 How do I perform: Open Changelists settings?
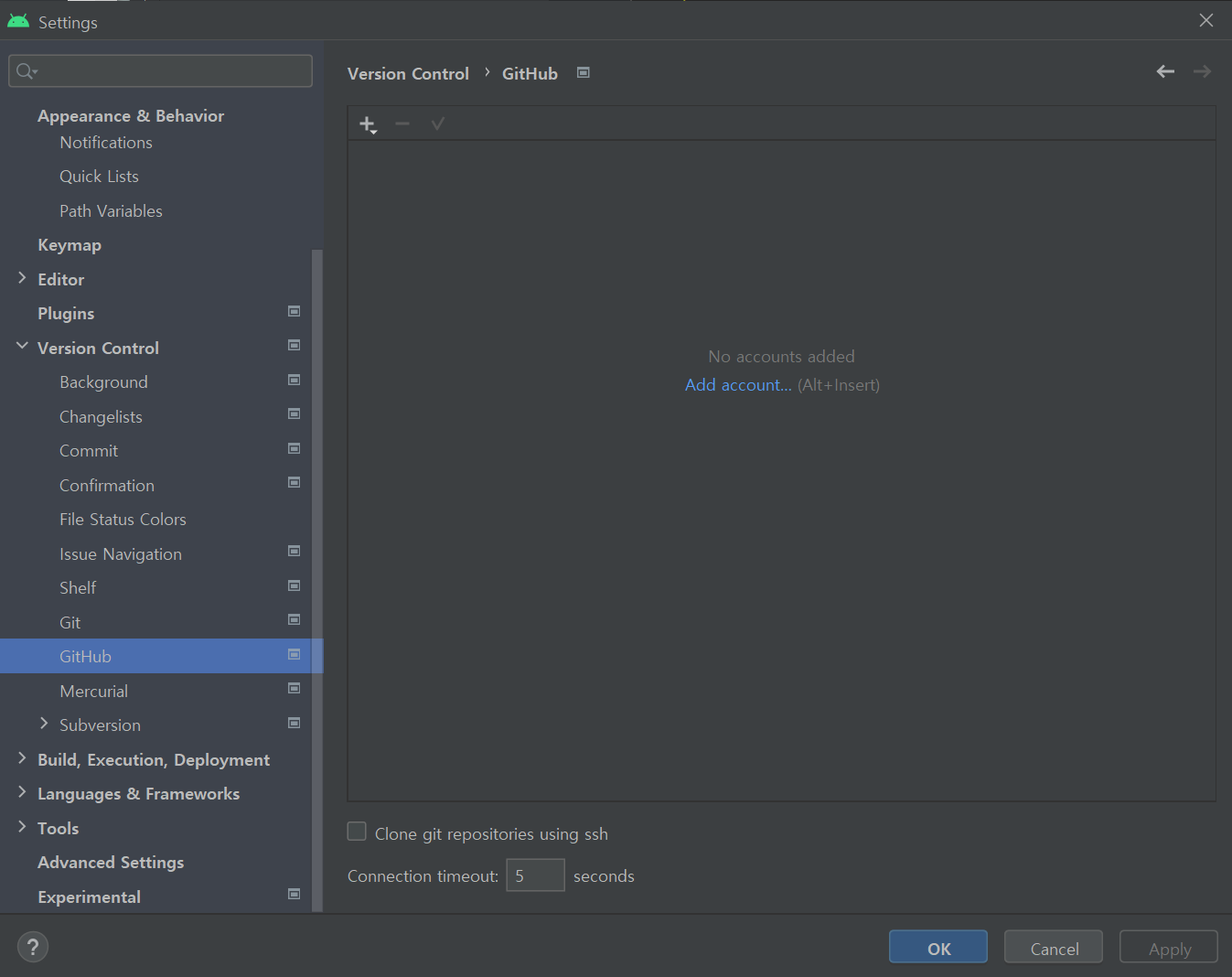(101, 417)
